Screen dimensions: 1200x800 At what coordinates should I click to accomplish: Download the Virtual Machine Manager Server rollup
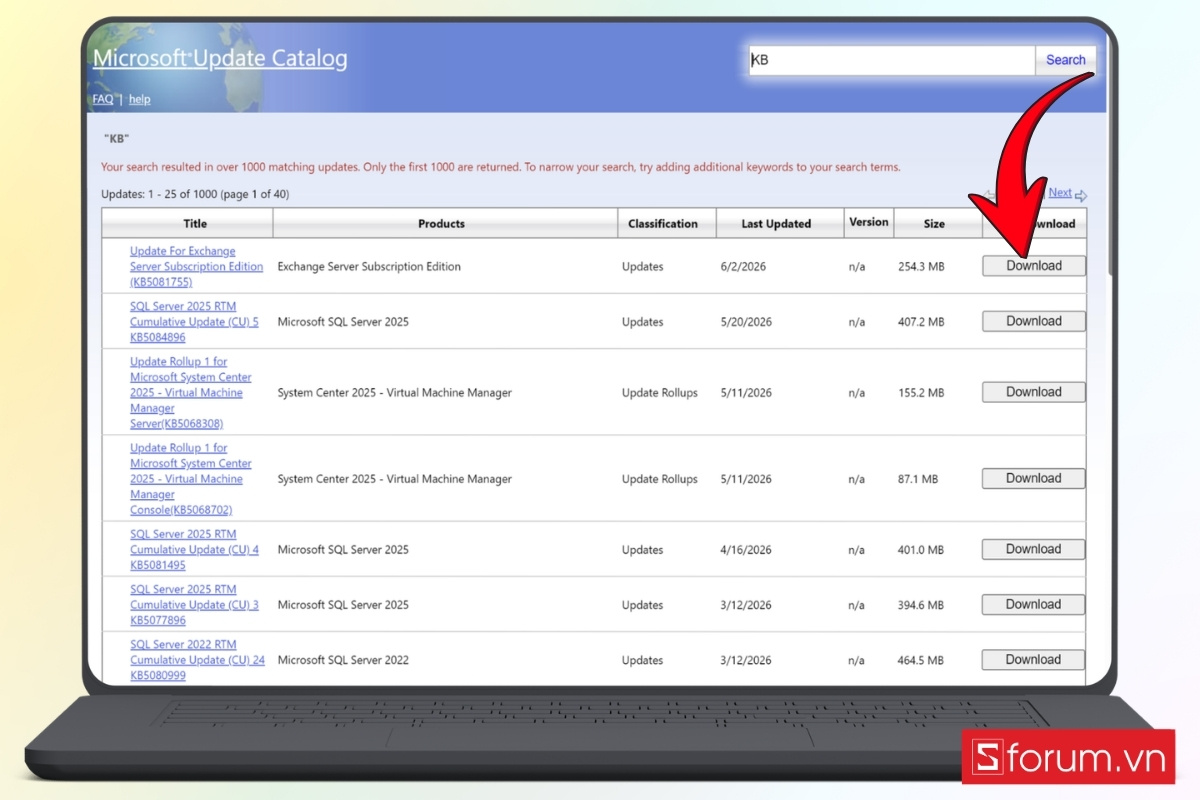[x=1033, y=392]
